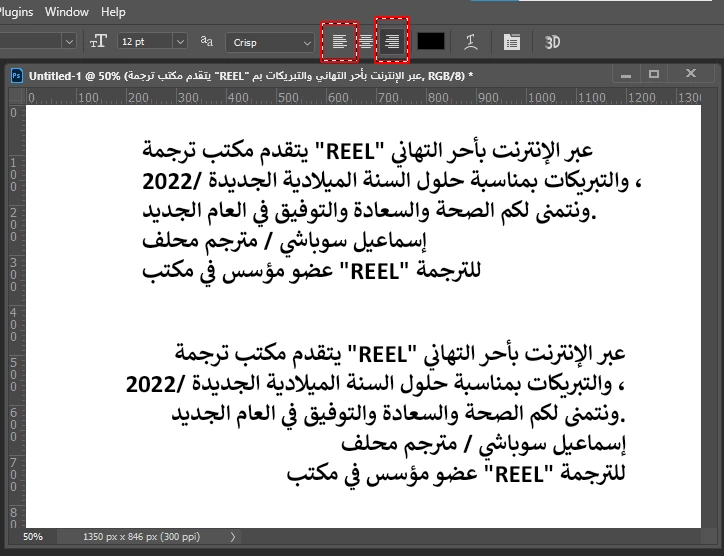Expand the font style dropdown arrow
The width and height of the screenshot is (724, 556).
[69, 42]
